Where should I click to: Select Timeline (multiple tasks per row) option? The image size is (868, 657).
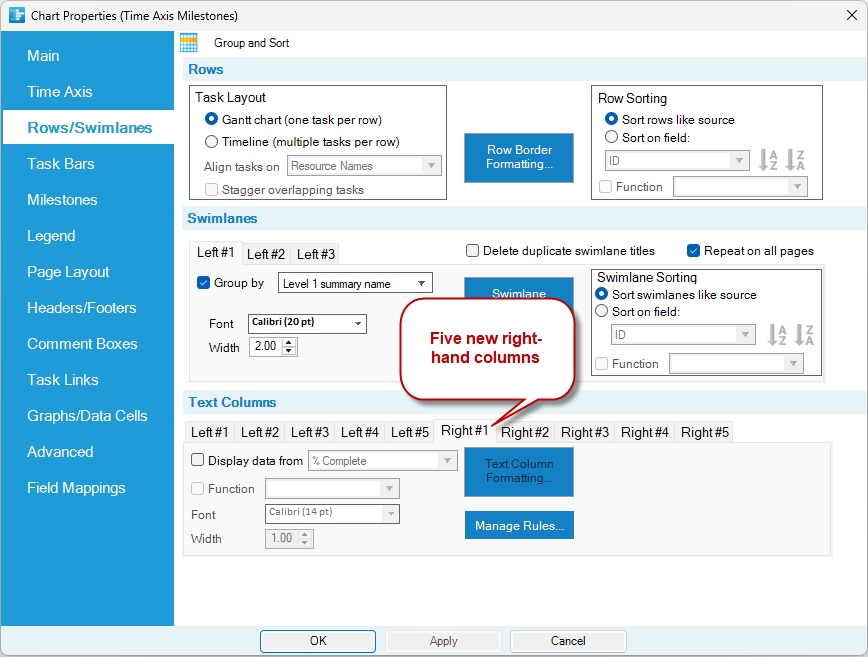pos(211,142)
